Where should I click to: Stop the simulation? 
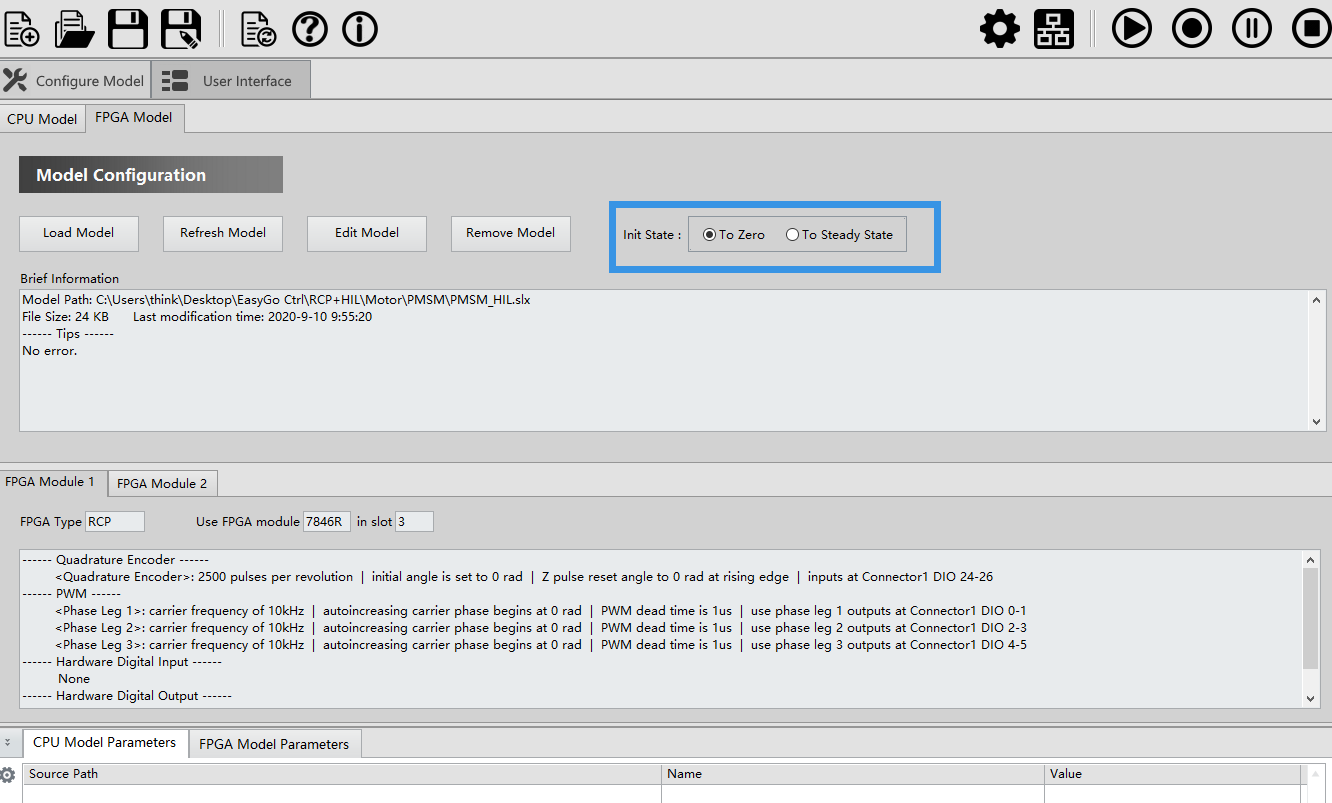click(1312, 28)
